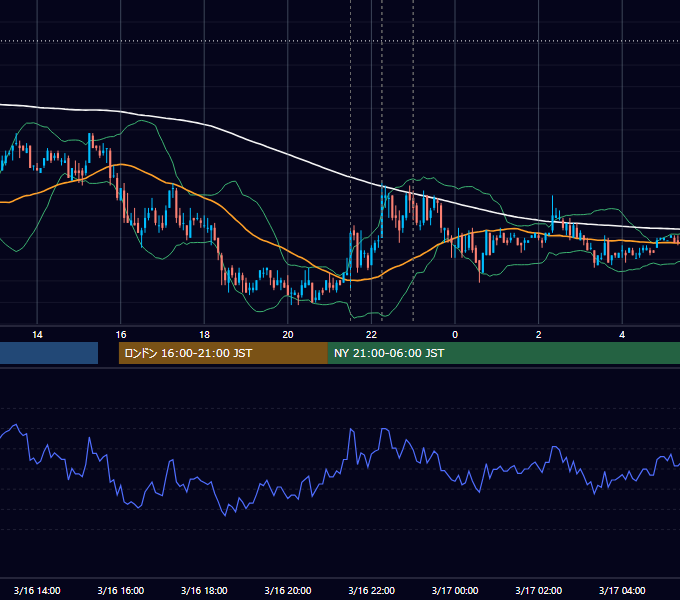Click the 3/17 00:00 time label
The width and height of the screenshot is (680, 600).
click(x=455, y=590)
